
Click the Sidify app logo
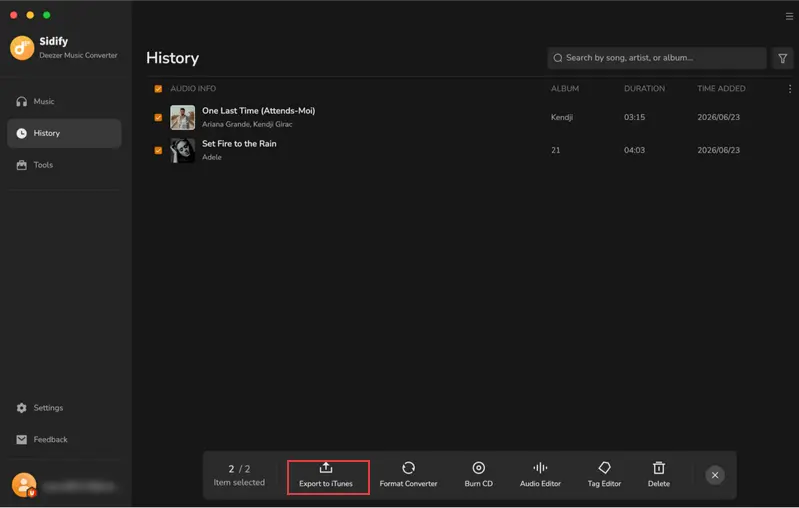[22, 48]
